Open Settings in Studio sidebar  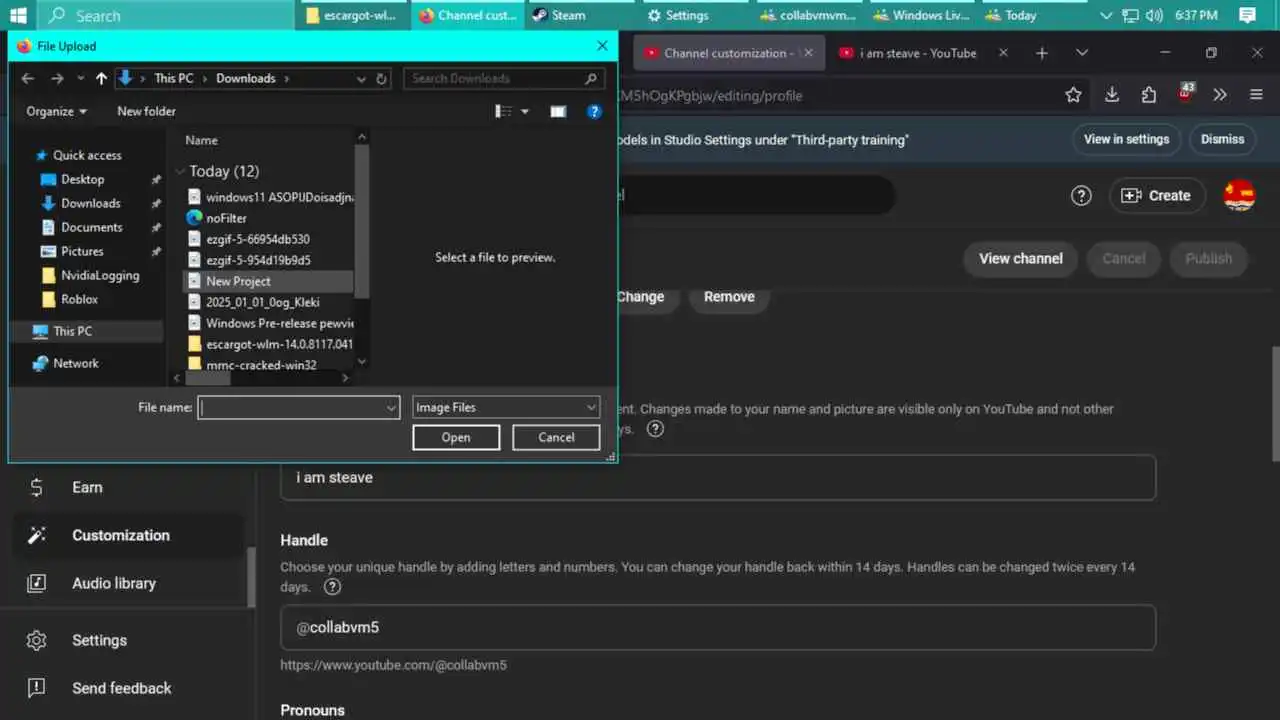click(127, 640)
